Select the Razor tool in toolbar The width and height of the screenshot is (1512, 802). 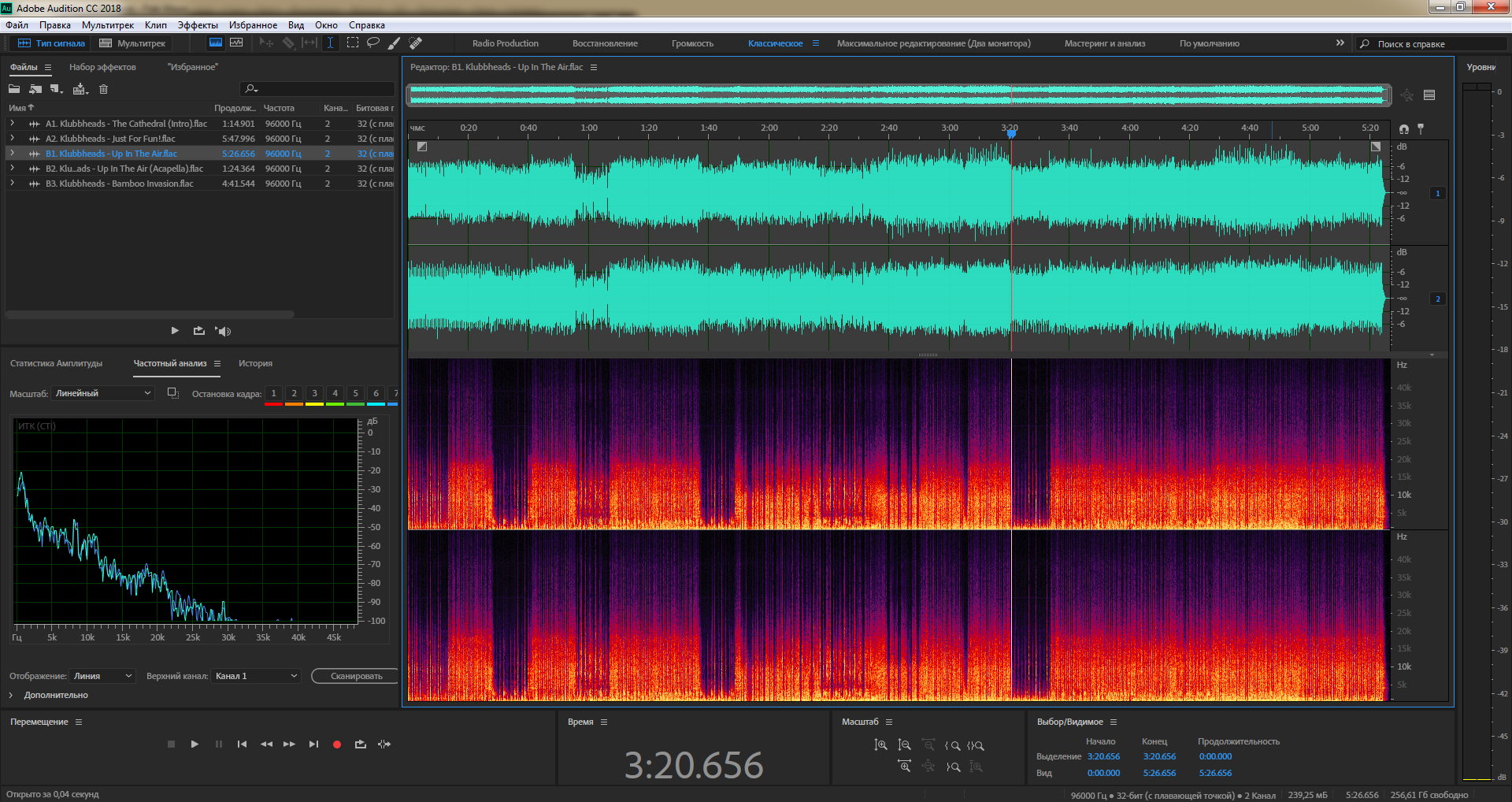click(x=288, y=43)
